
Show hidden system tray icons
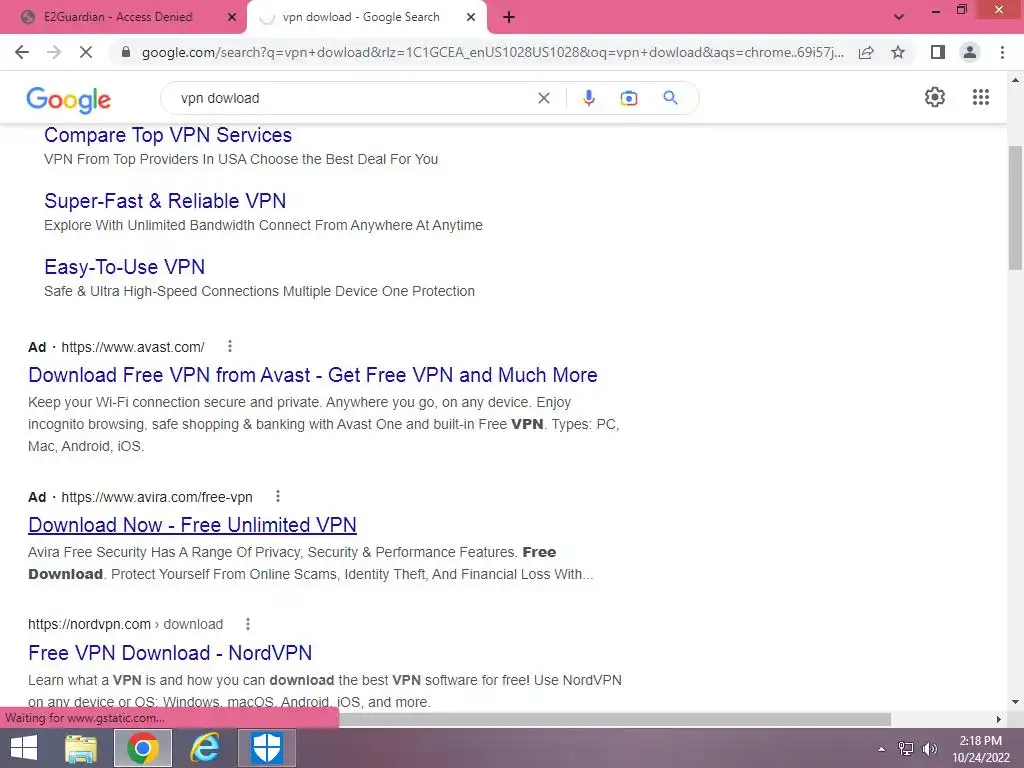click(x=882, y=749)
